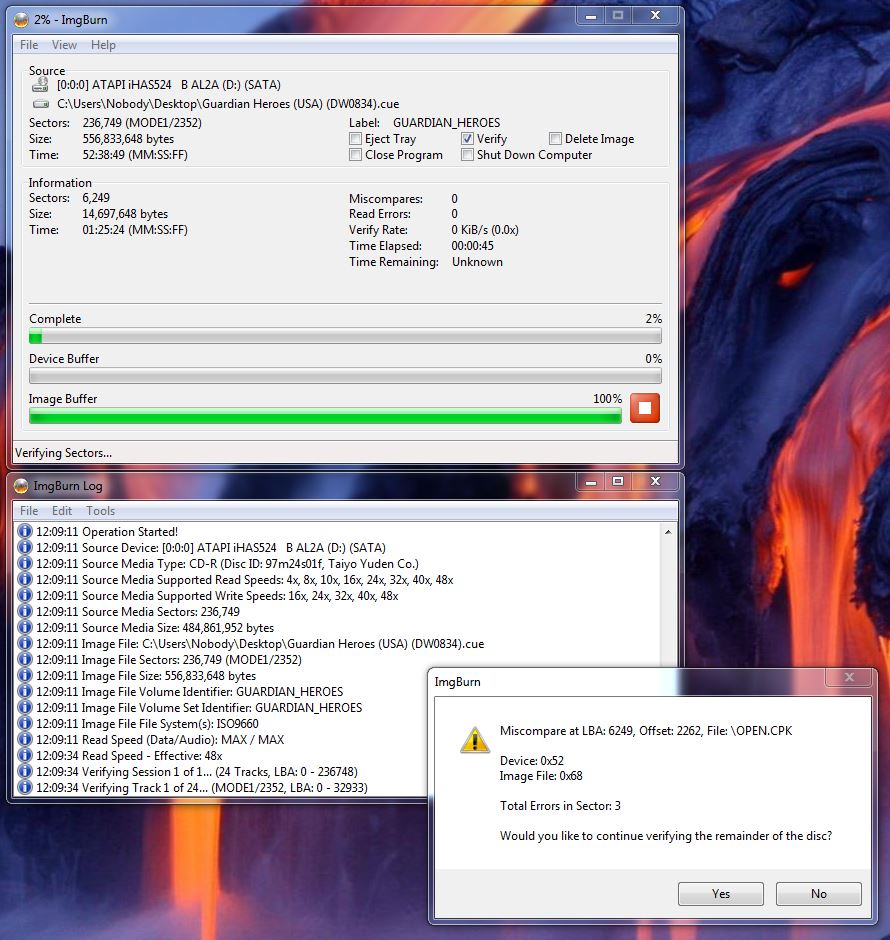
Task: Click the GUARDIAN_HEROES label value
Action: (x=446, y=123)
